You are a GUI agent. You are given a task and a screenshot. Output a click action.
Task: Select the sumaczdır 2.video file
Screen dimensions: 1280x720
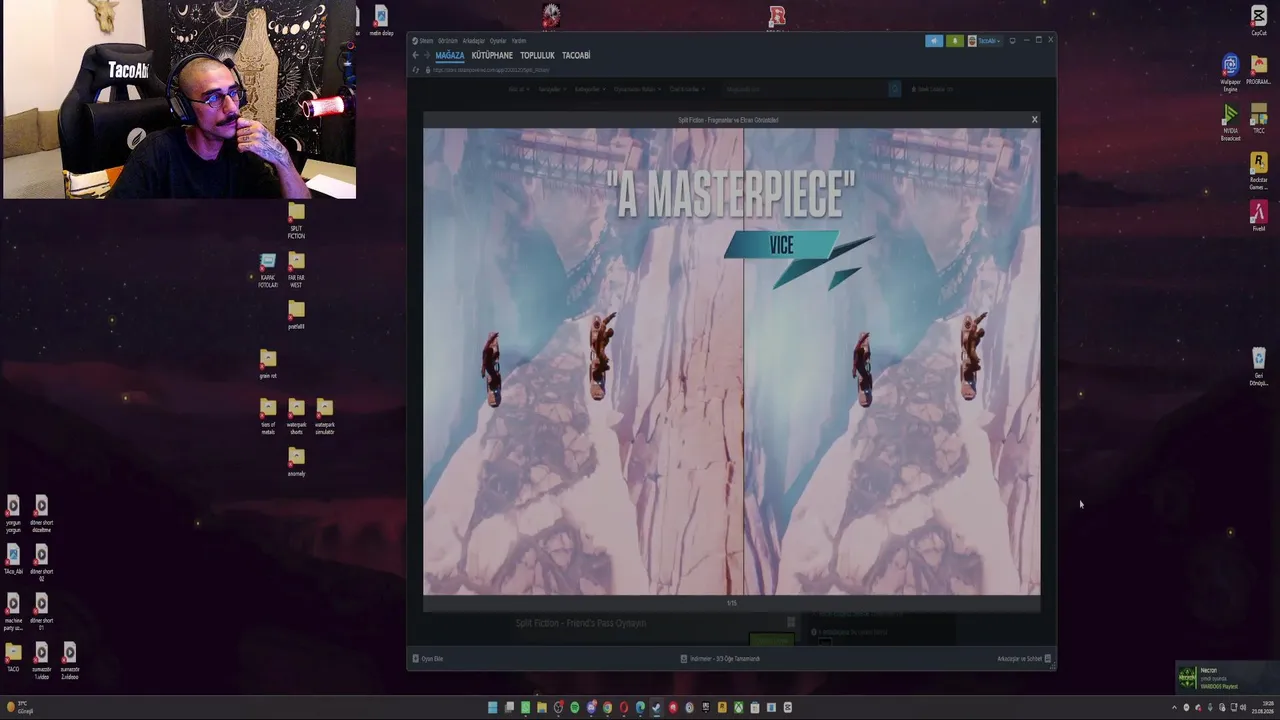point(69,661)
